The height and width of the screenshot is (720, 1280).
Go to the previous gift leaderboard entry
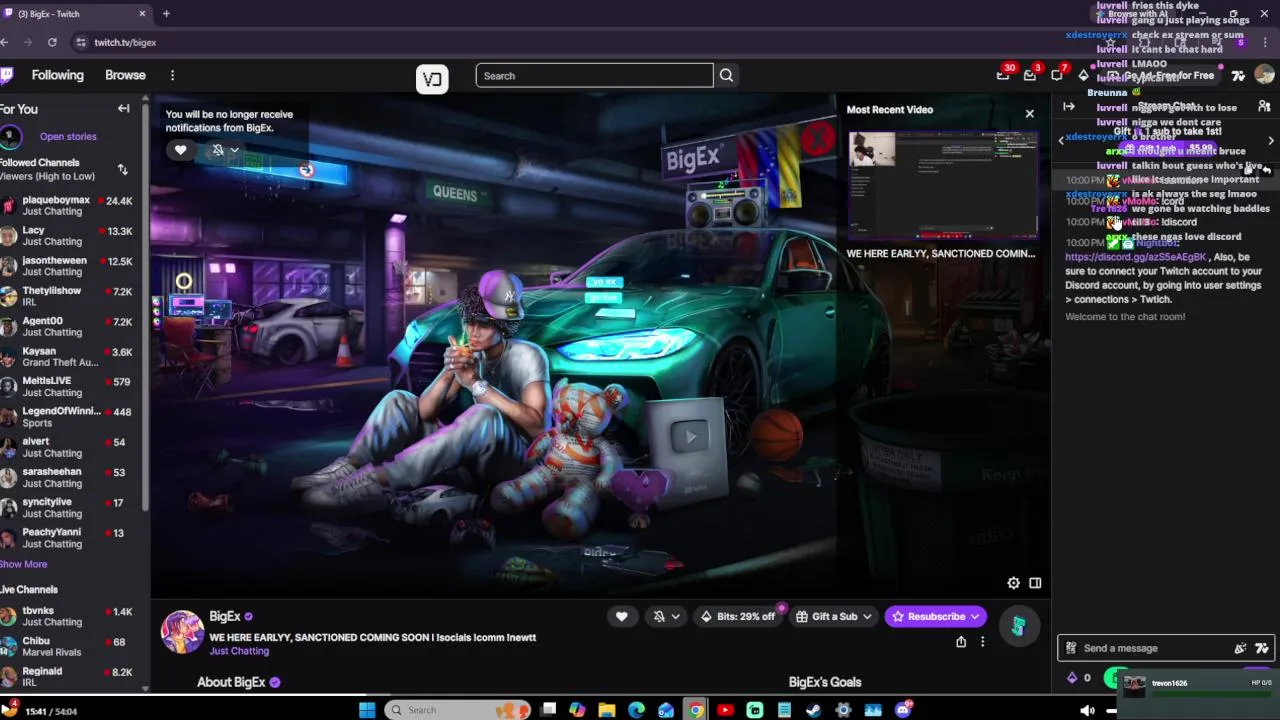point(1061,141)
